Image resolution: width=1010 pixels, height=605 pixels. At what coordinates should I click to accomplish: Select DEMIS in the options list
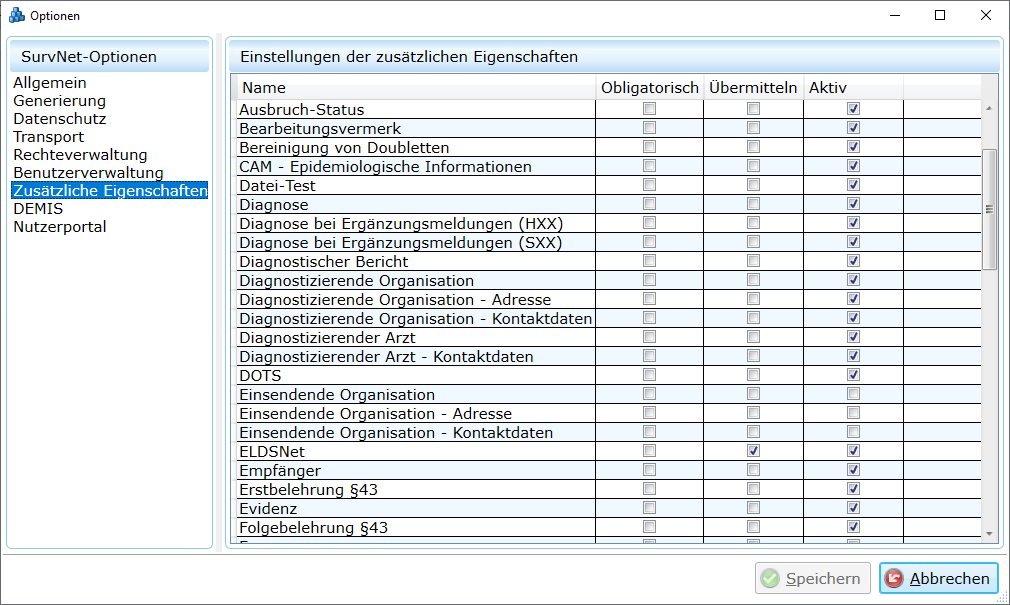point(38,209)
